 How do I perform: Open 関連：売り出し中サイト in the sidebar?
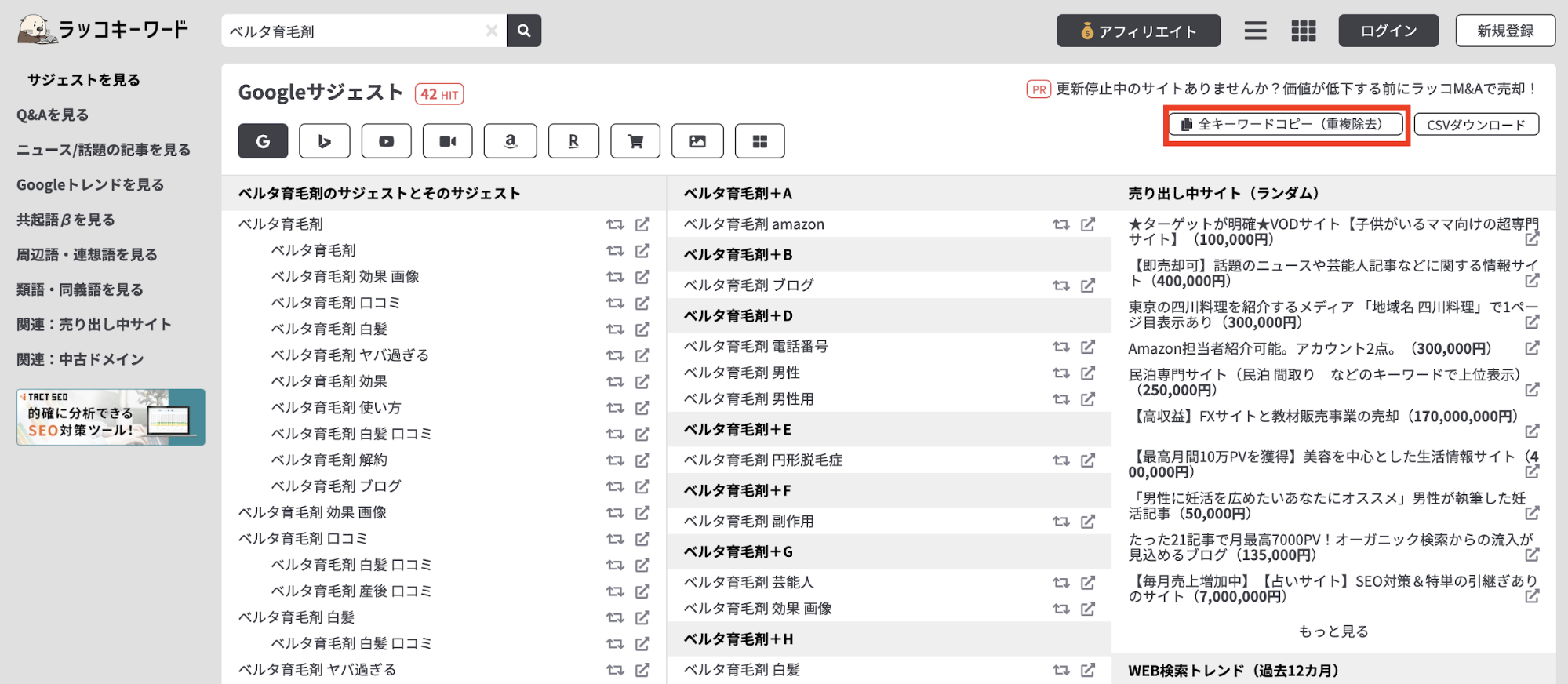coord(94,325)
